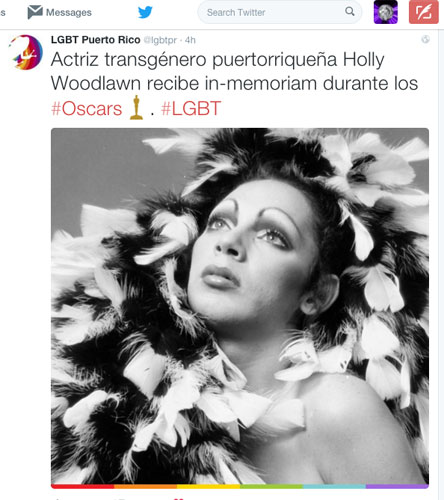Open the Messages tab label
This screenshot has width=444, height=500.
pyautogui.click(x=69, y=13)
